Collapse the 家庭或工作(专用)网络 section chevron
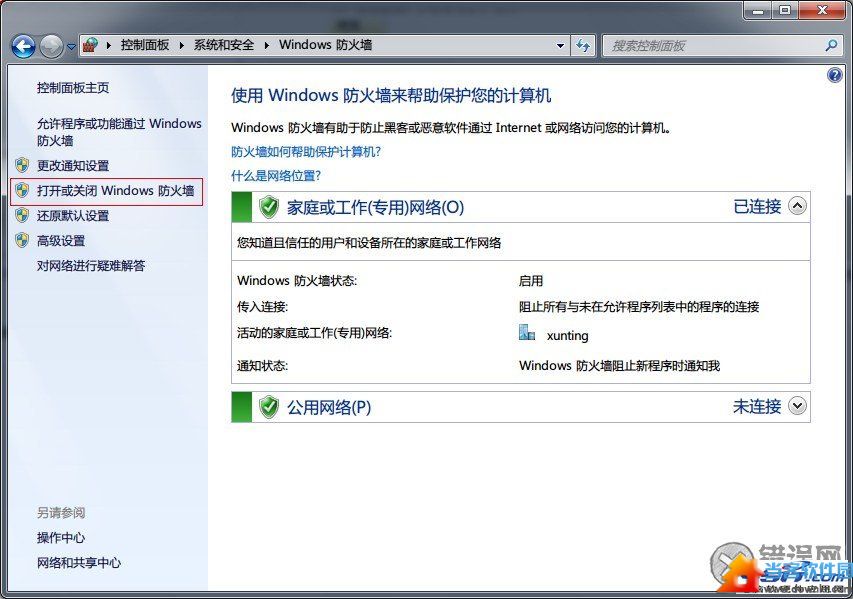 click(798, 206)
